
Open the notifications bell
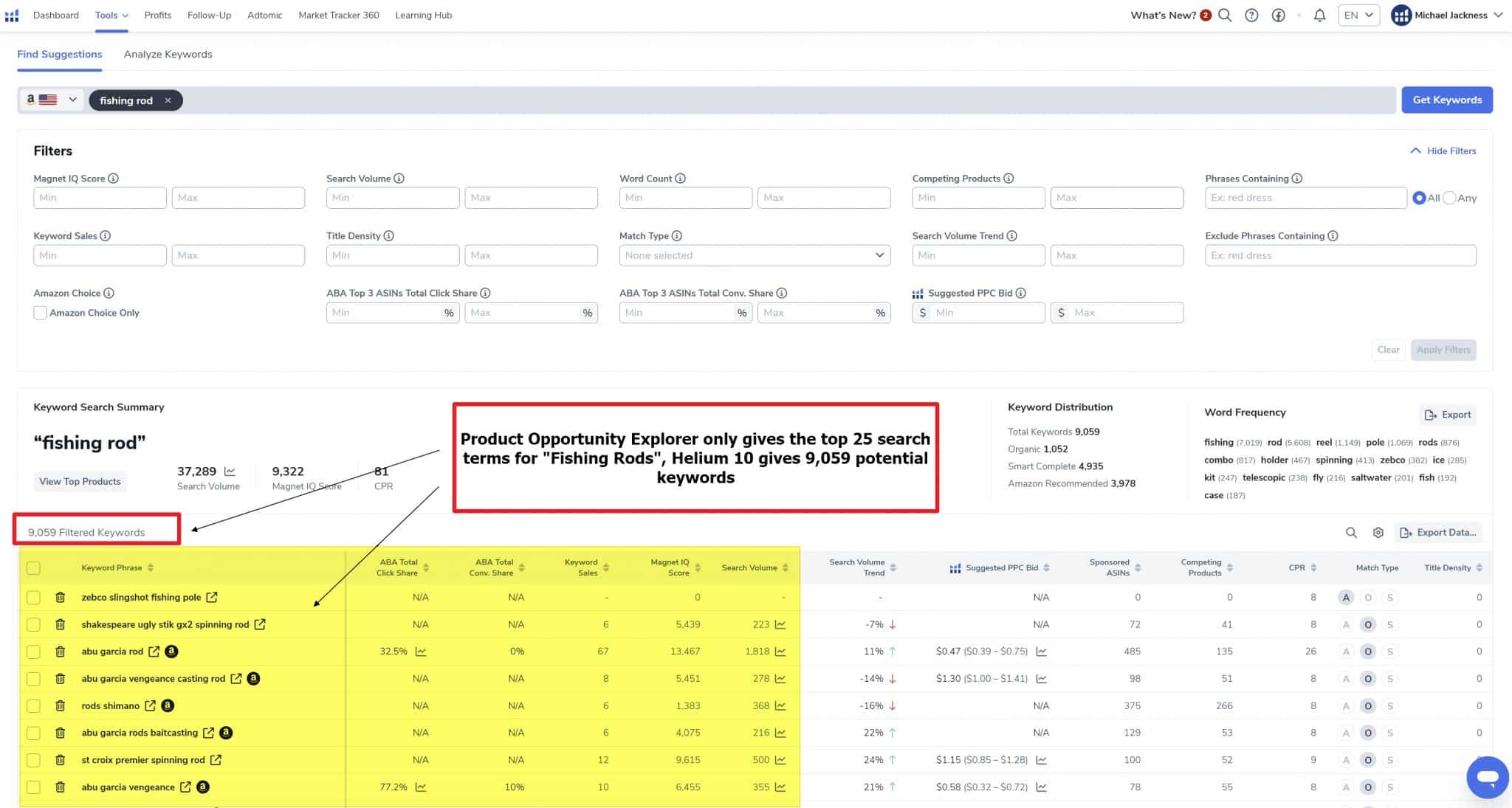(1319, 15)
